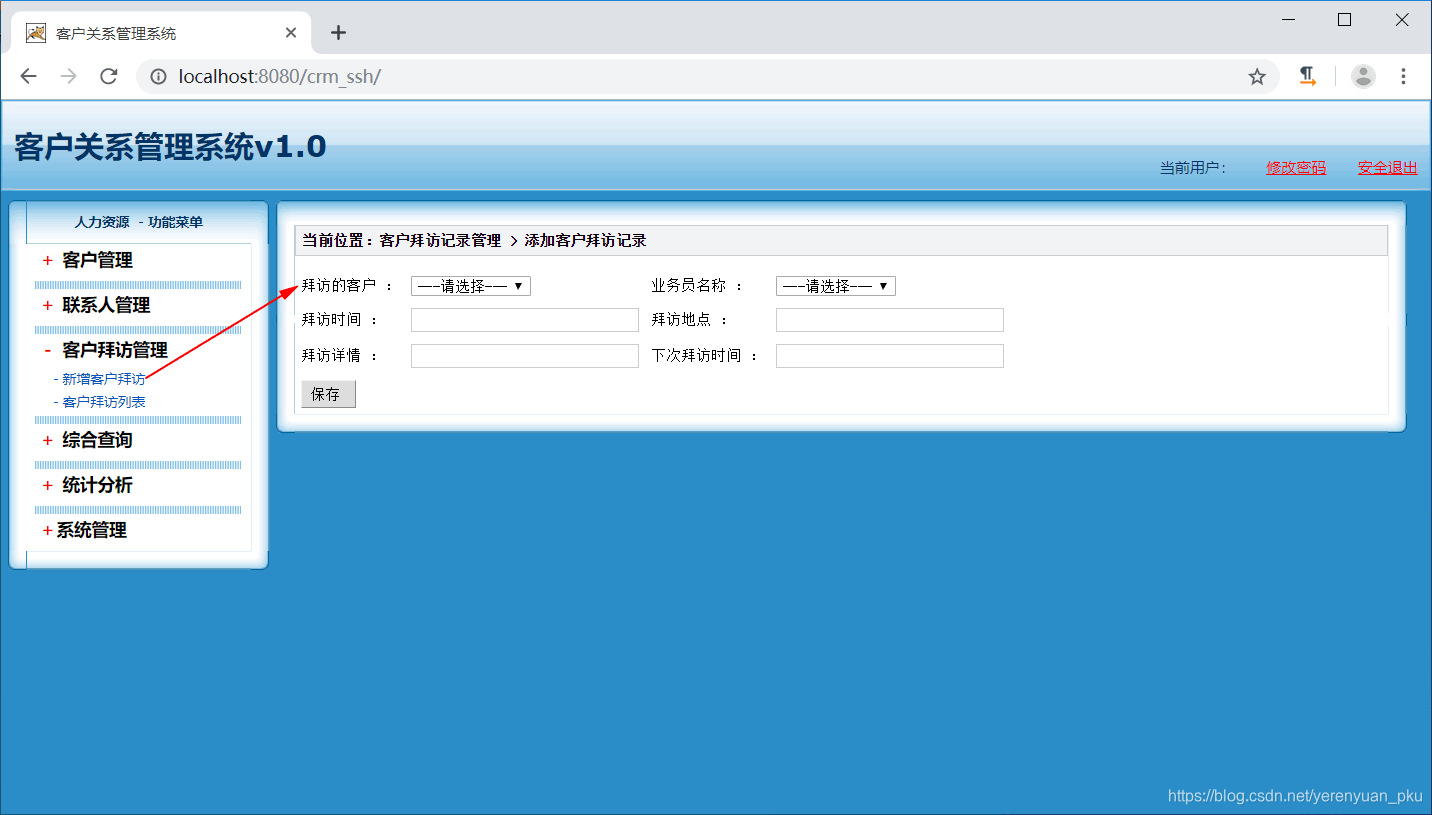The image size is (1432, 815).
Task: Expand the 统计分析 menu
Action: tap(97, 485)
